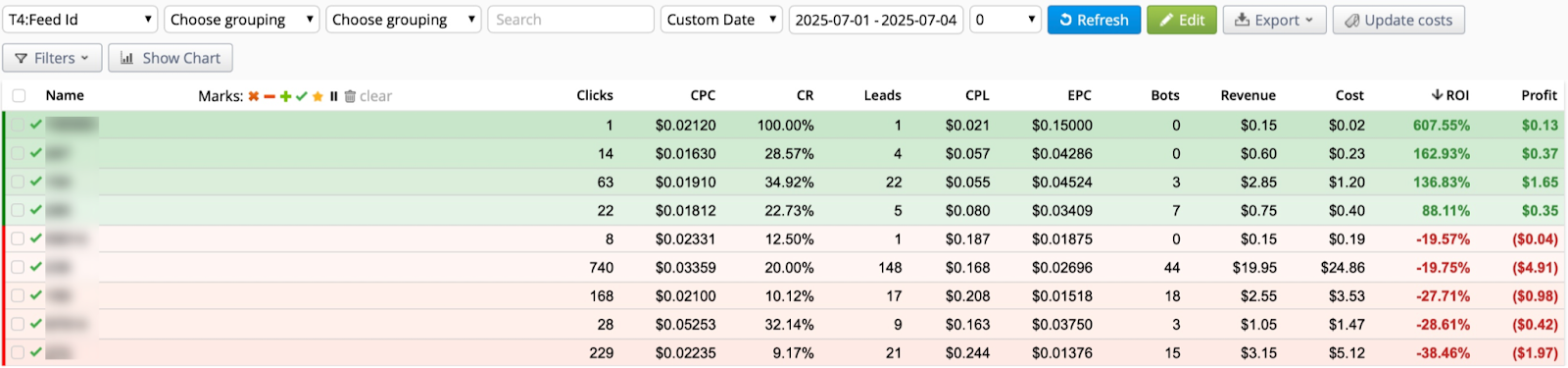Image resolution: width=1568 pixels, height=368 pixels.
Task: Click green check icon in 136.83% ROI row
Action: pyautogui.click(x=36, y=182)
